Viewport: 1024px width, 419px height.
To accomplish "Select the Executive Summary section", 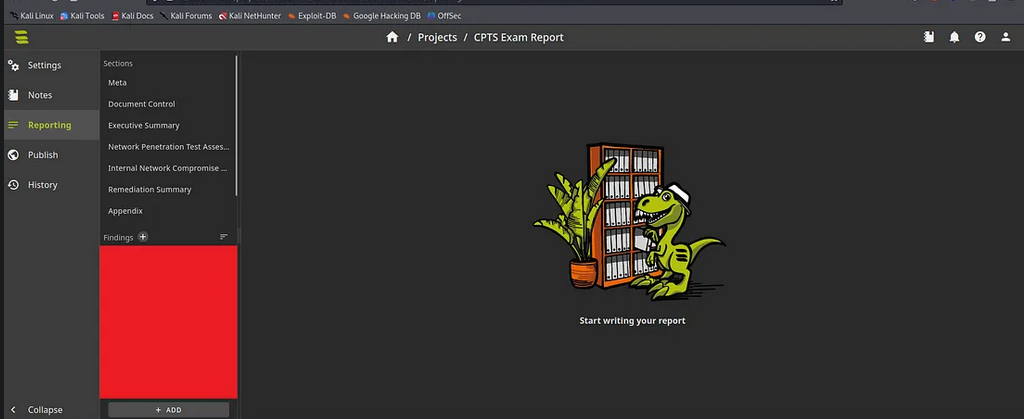I will pyautogui.click(x=167, y=125).
